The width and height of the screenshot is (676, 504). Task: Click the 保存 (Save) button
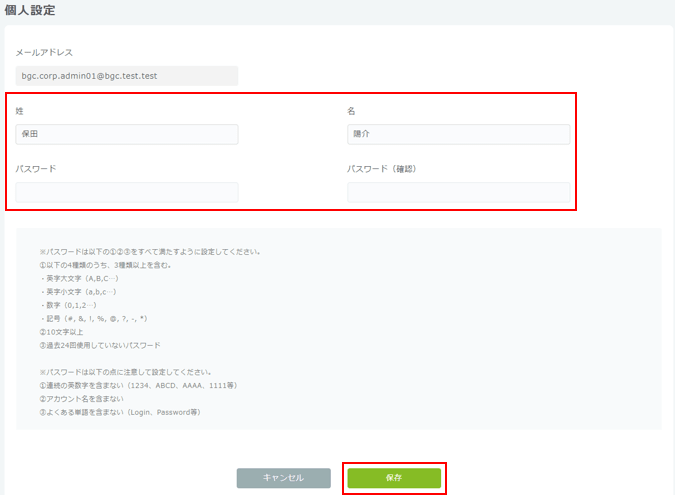pyautogui.click(x=394, y=478)
